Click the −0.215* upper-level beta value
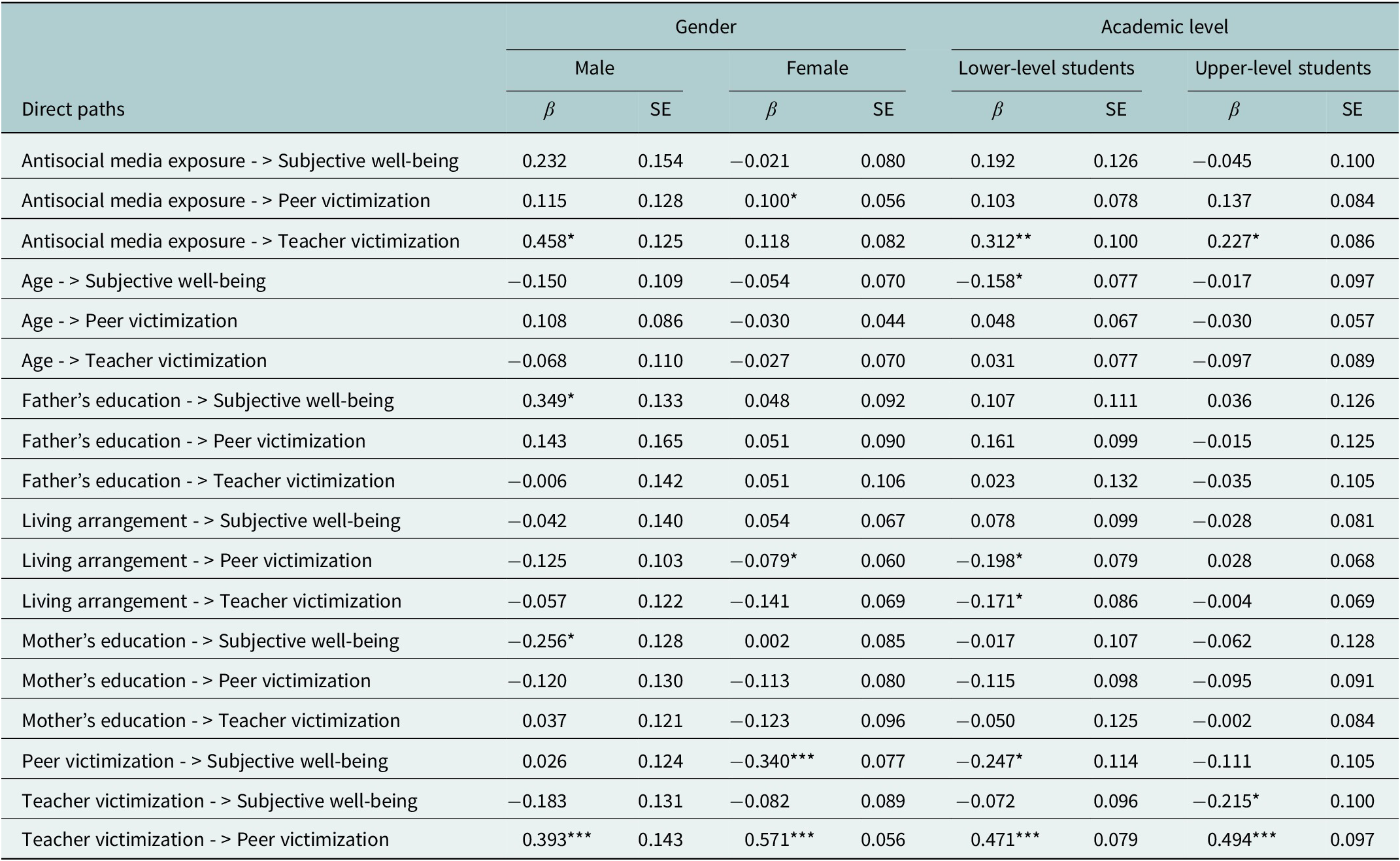This screenshot has width=1400, height=861. pyautogui.click(x=1225, y=801)
